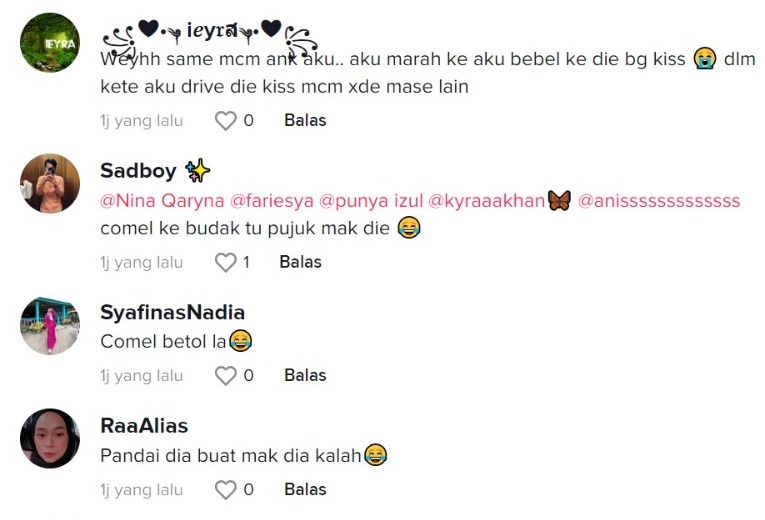Tap the heart icon on SyafinasNadia's comment
This screenshot has height=520, width=765.
click(225, 376)
